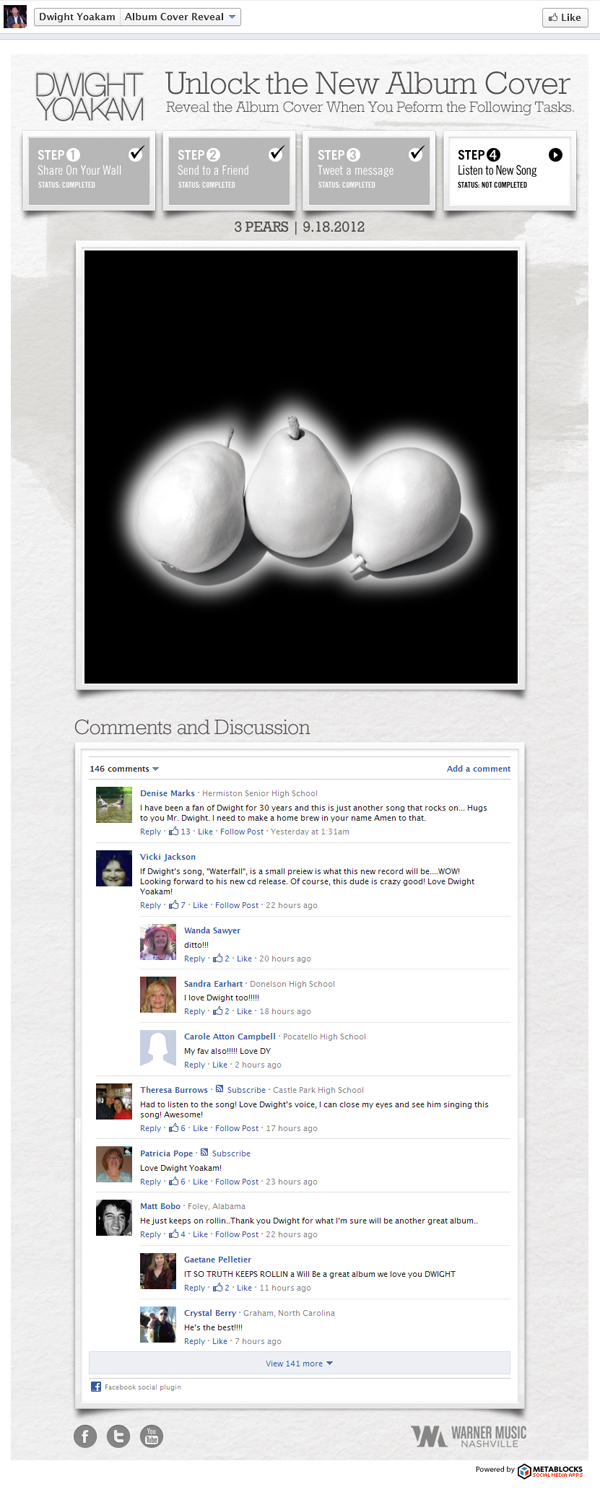The image size is (600, 1492).
Task: Click the Step 2 completed checkmark
Action: [x=277, y=153]
